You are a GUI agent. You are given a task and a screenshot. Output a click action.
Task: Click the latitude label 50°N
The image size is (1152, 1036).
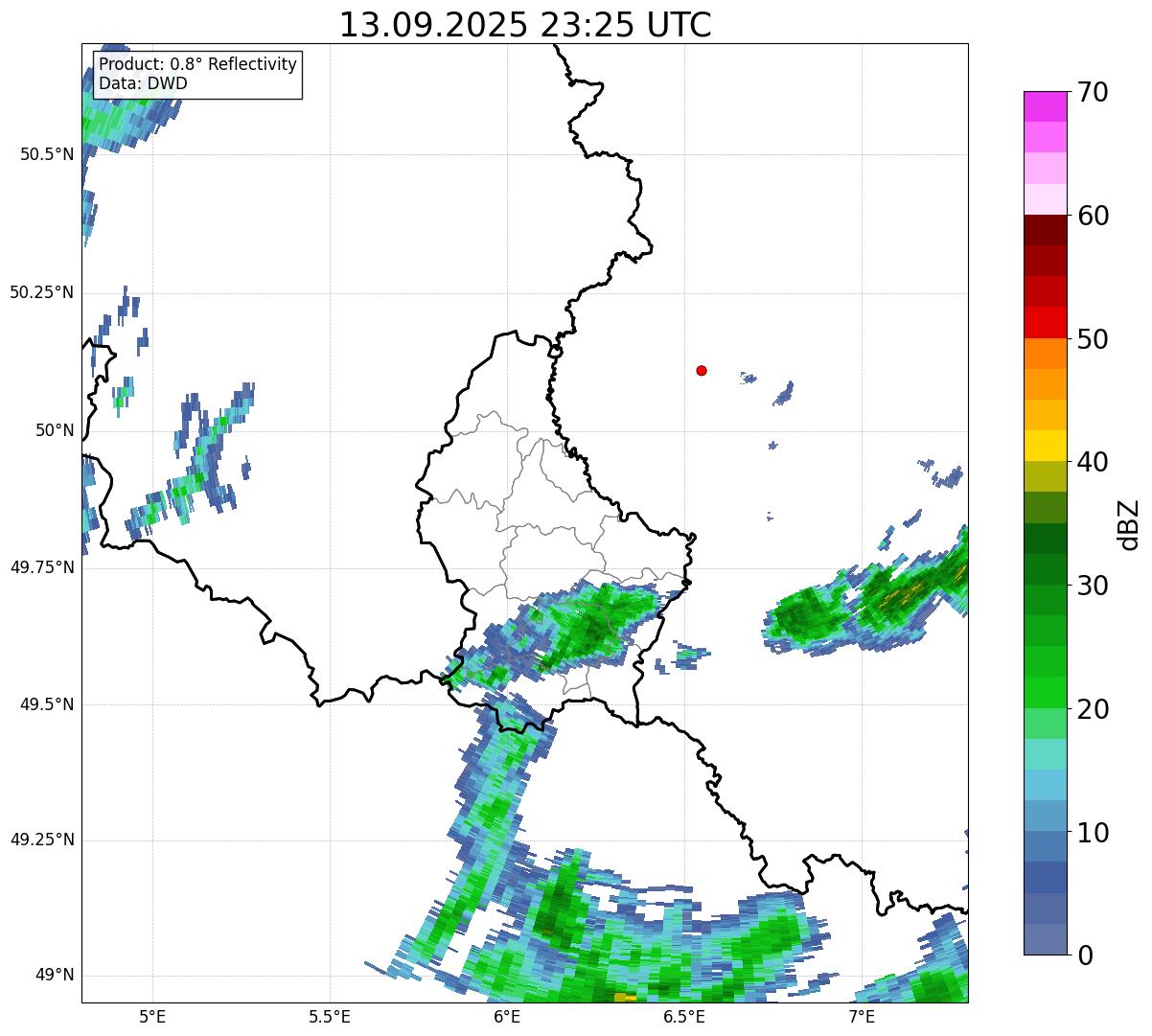pos(54,430)
